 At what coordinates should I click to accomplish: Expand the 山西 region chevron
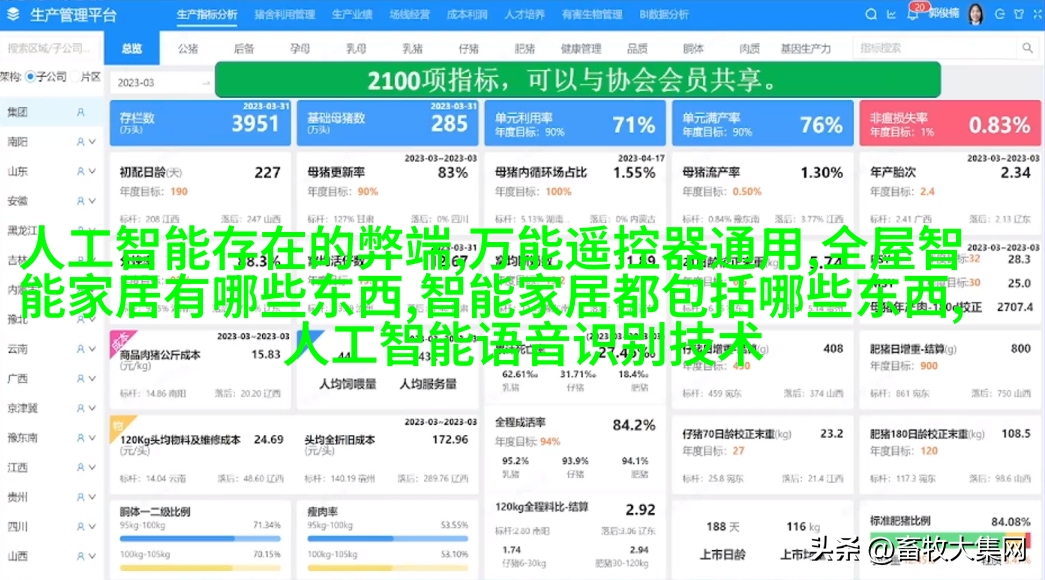point(93,556)
